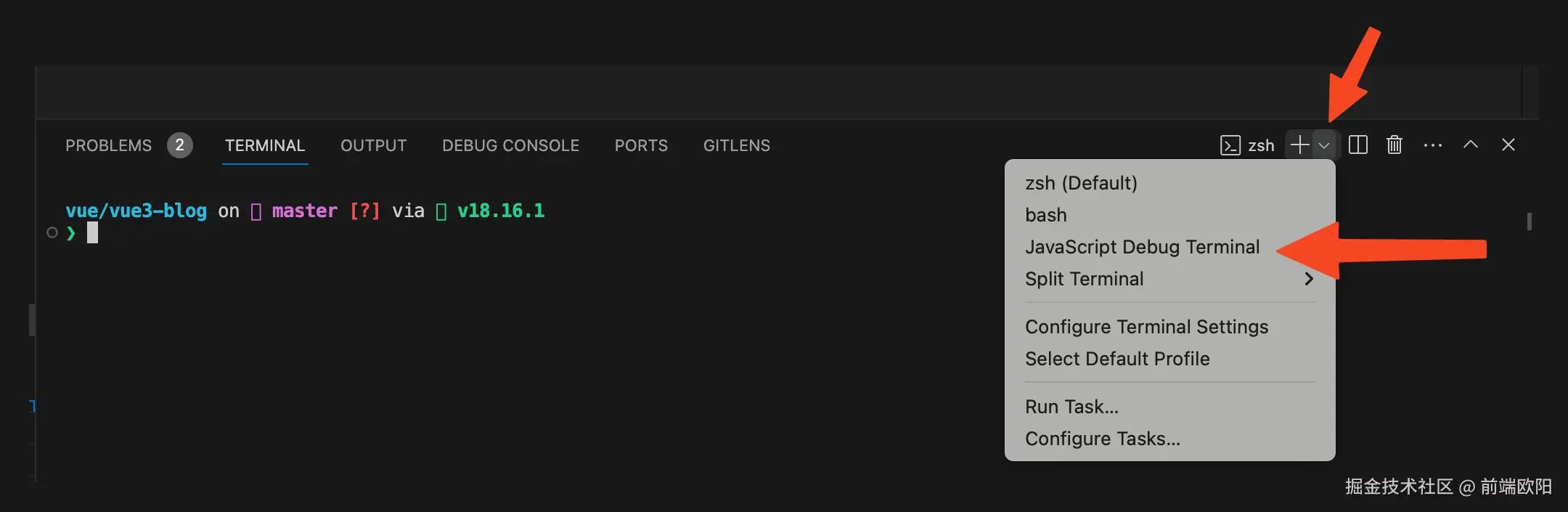Split the terminal using the split panel icon

click(1357, 145)
